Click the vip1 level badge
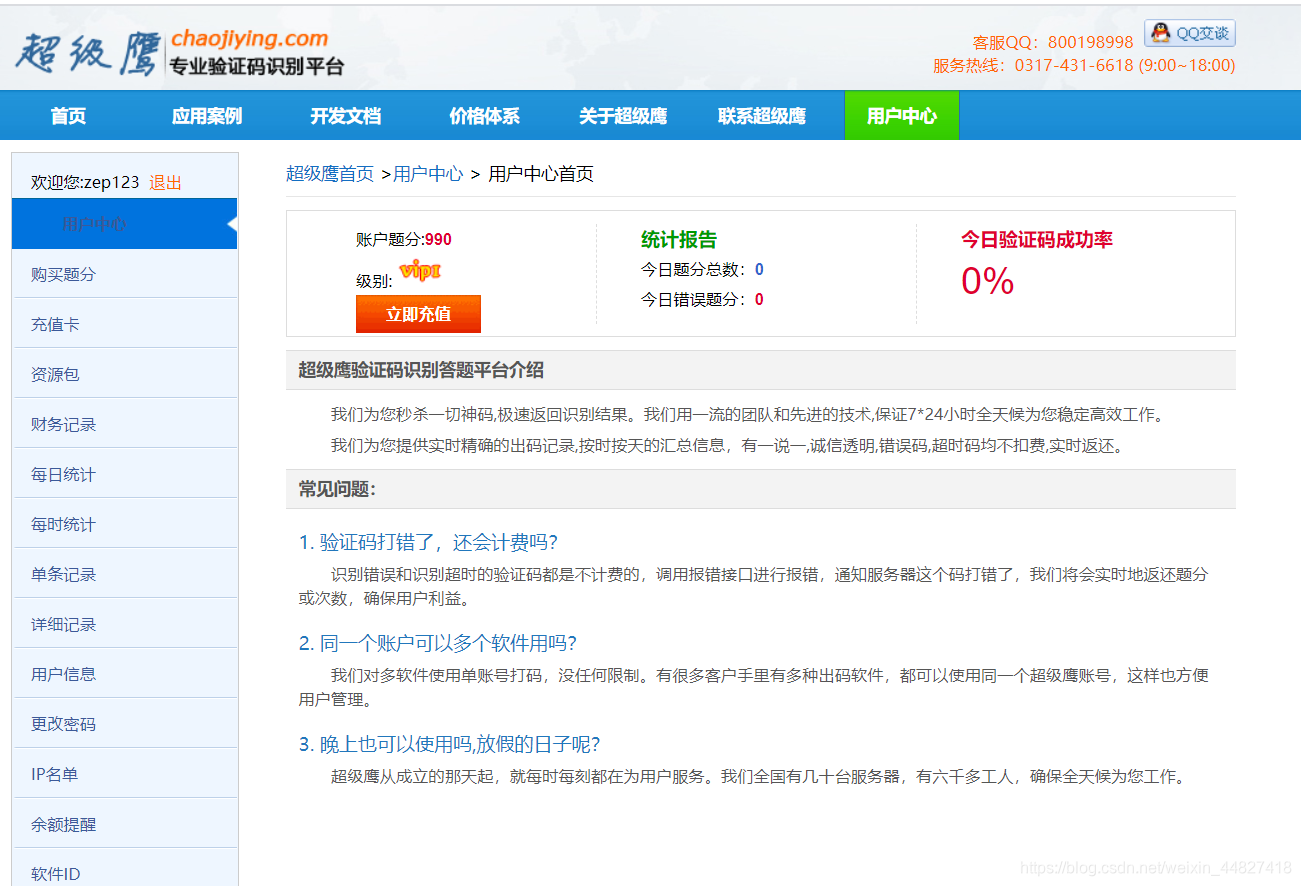This screenshot has width=1301, height=886. [x=420, y=270]
